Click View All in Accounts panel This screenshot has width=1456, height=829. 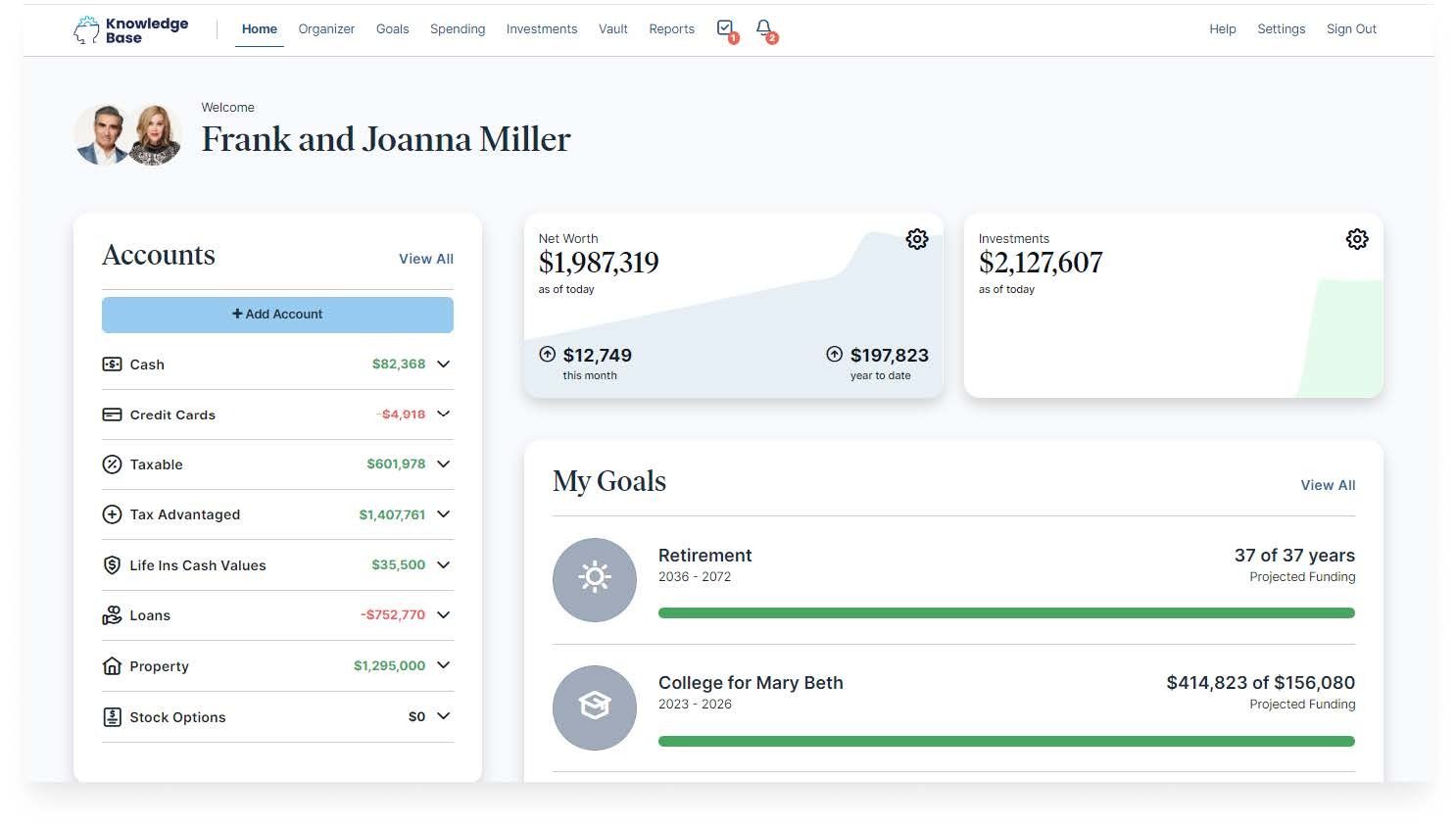[425, 259]
